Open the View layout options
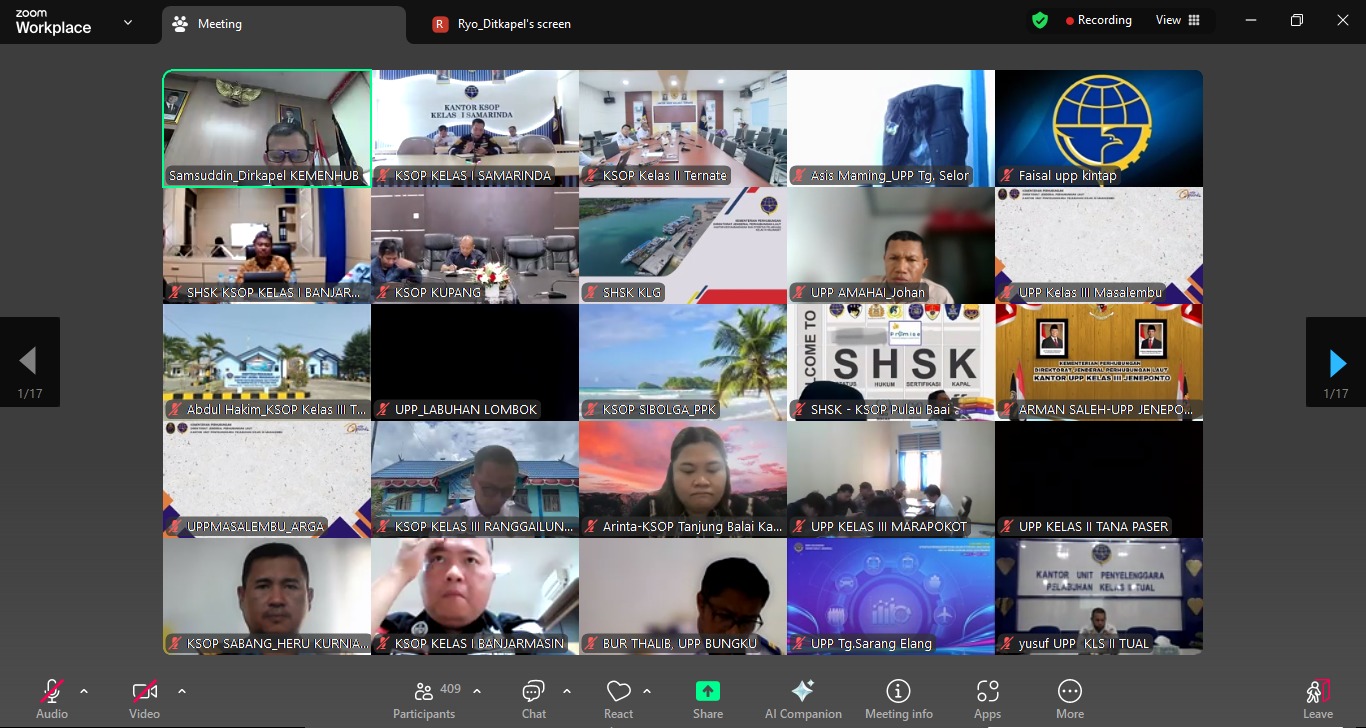Viewport: 1366px width, 728px height. pyautogui.click(x=1178, y=20)
